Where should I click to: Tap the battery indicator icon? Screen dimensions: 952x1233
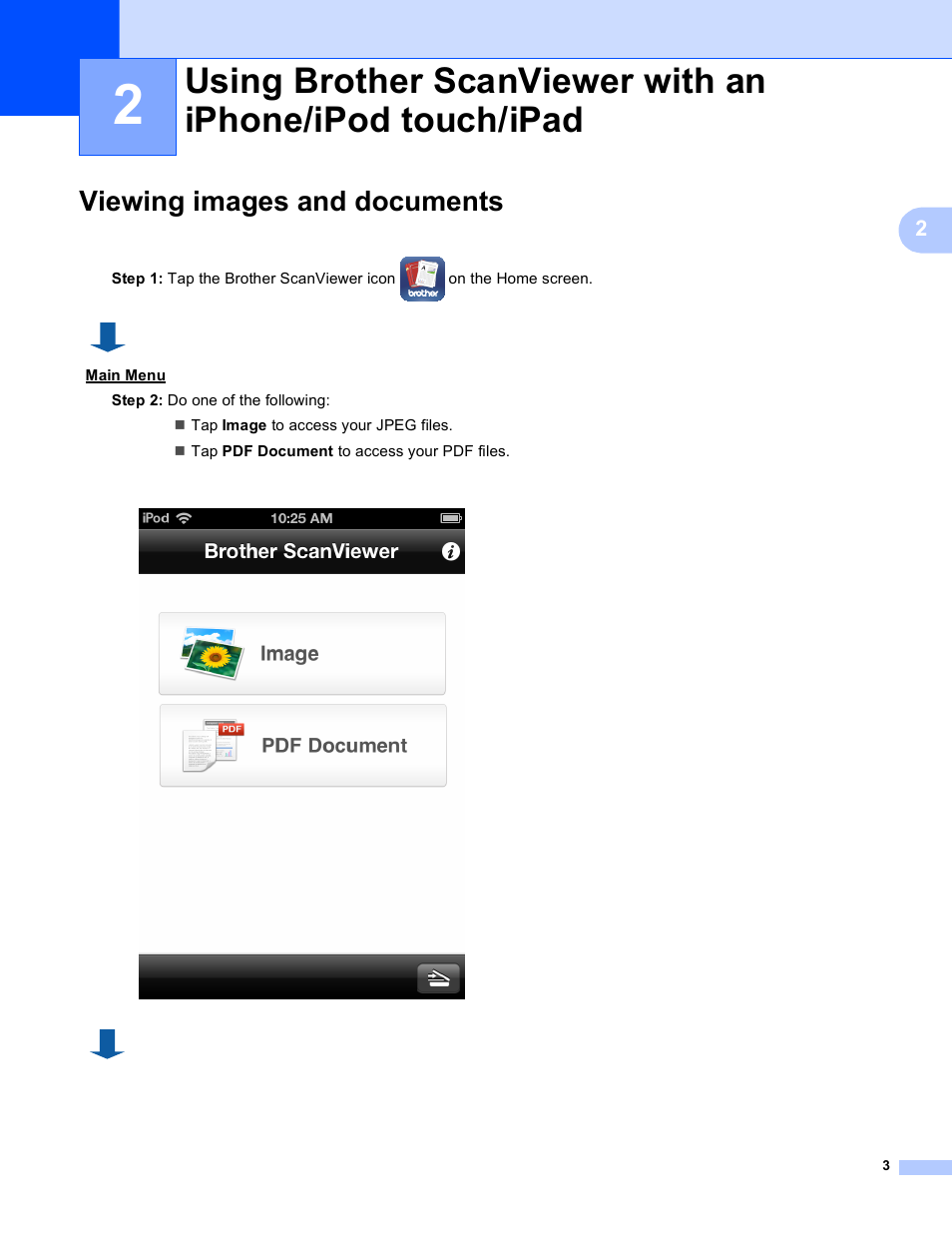click(x=452, y=518)
